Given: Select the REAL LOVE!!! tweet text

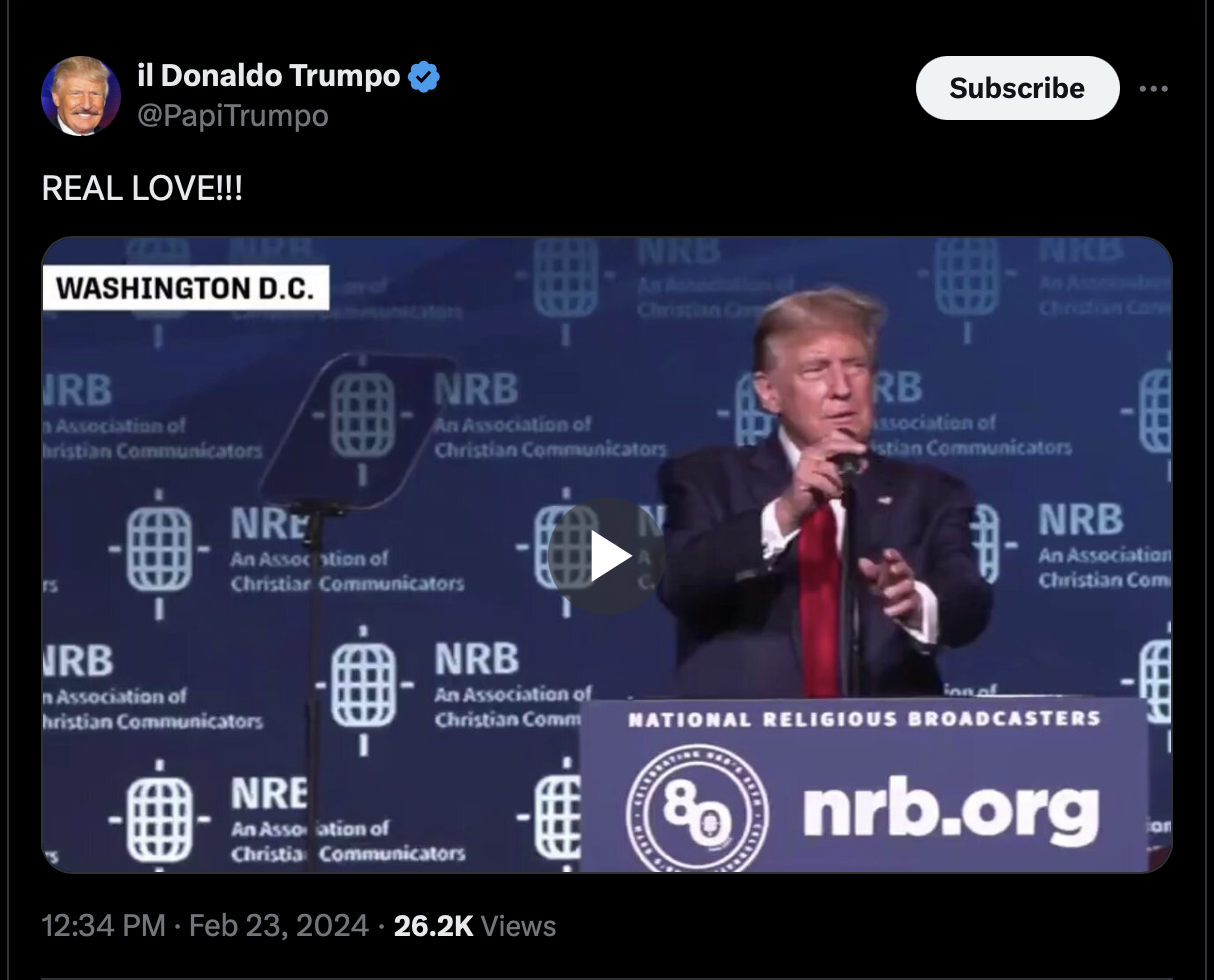Looking at the screenshot, I should 142,188.
